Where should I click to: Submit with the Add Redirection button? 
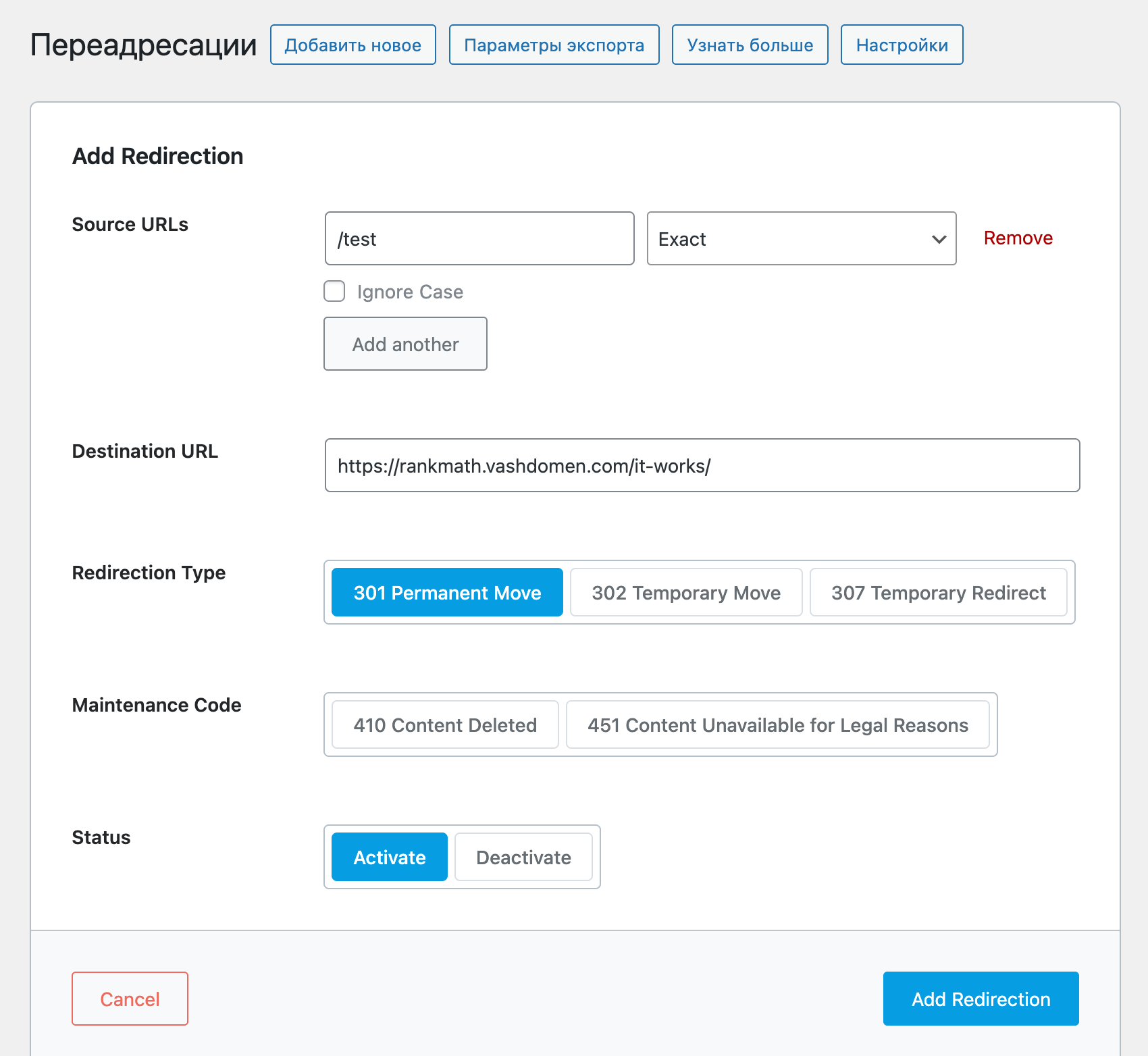(981, 999)
